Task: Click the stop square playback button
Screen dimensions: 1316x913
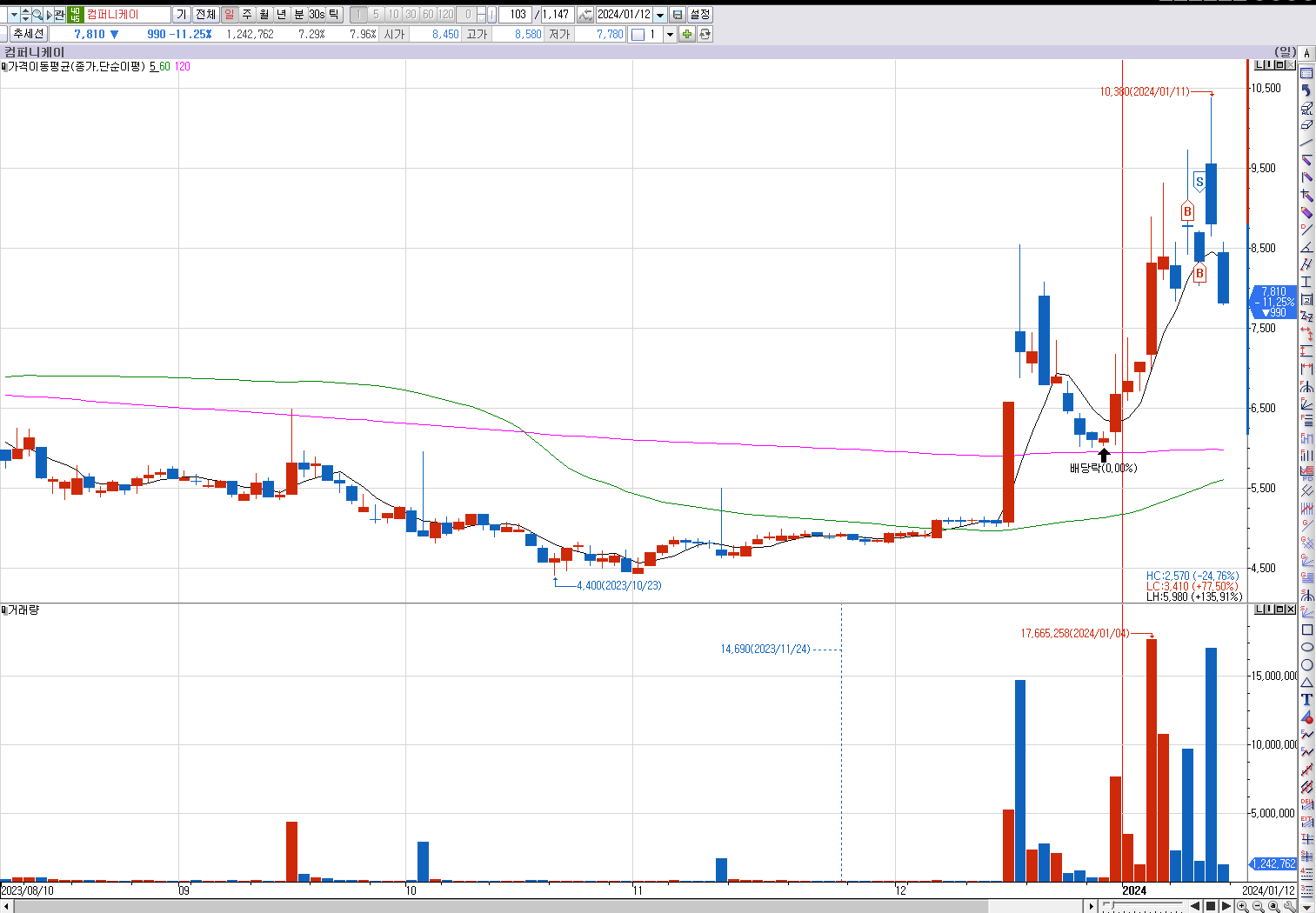Action: click(1210, 906)
